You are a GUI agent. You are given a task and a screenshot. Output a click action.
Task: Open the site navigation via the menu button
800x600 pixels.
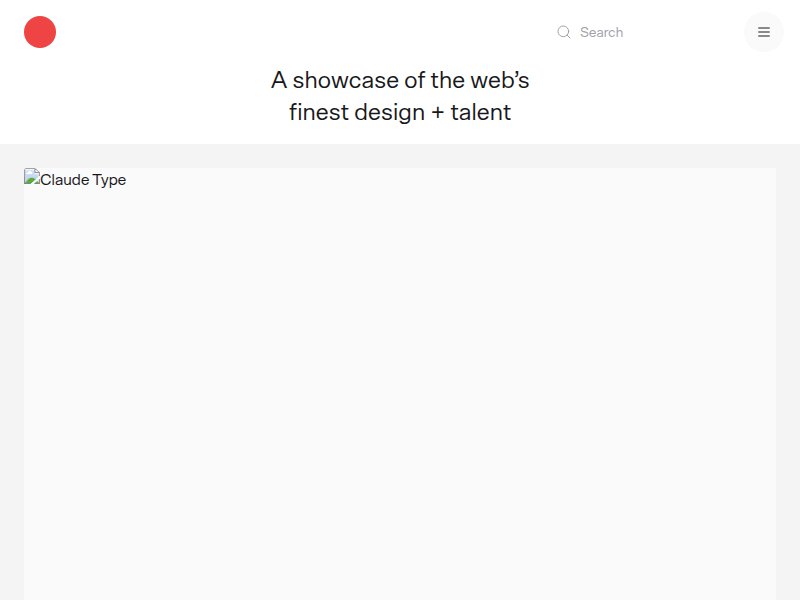point(763,31)
